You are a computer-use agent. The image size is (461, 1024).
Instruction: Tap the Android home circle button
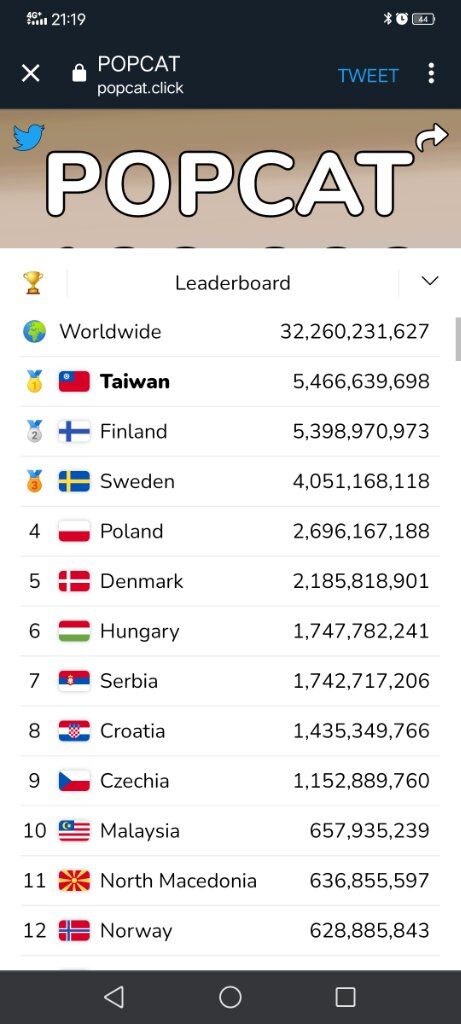click(x=230, y=997)
